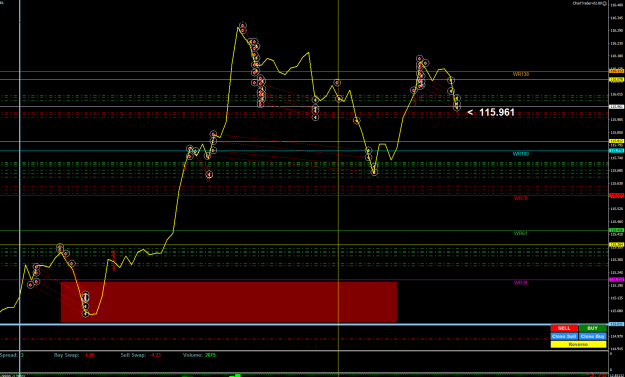Click the Volume value readout
The height and width of the screenshot is (377, 625).
[x=210, y=355]
